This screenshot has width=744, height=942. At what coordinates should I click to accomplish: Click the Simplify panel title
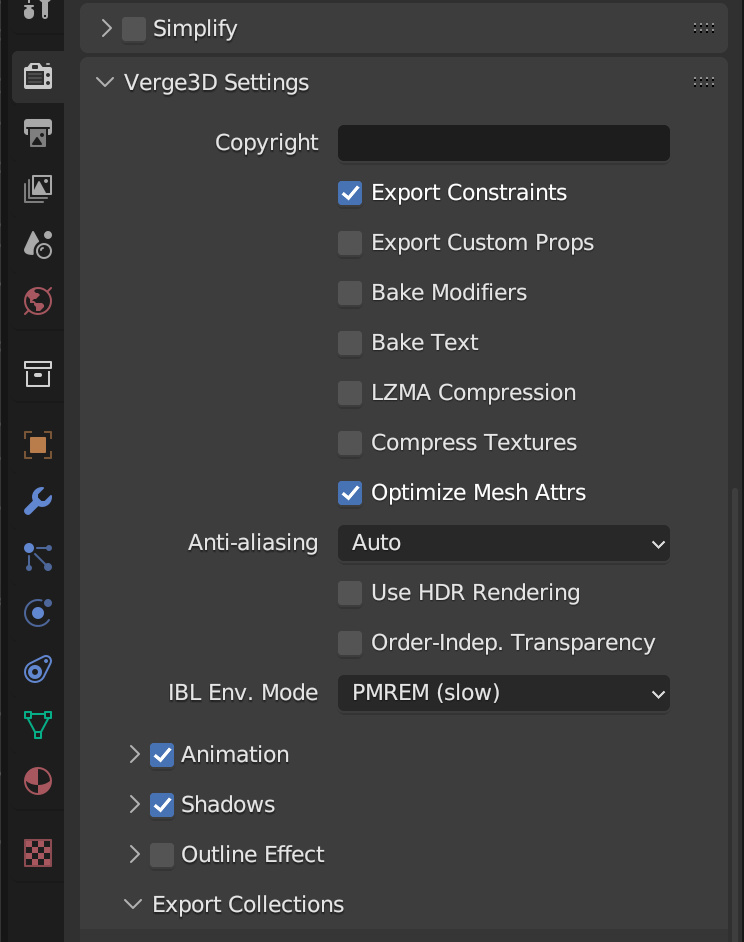(195, 28)
